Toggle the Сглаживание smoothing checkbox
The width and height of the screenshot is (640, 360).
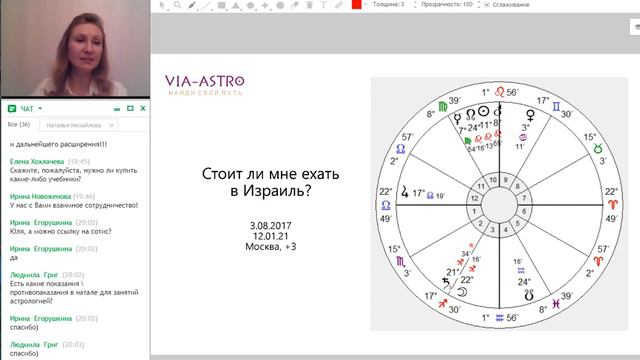click(487, 4)
